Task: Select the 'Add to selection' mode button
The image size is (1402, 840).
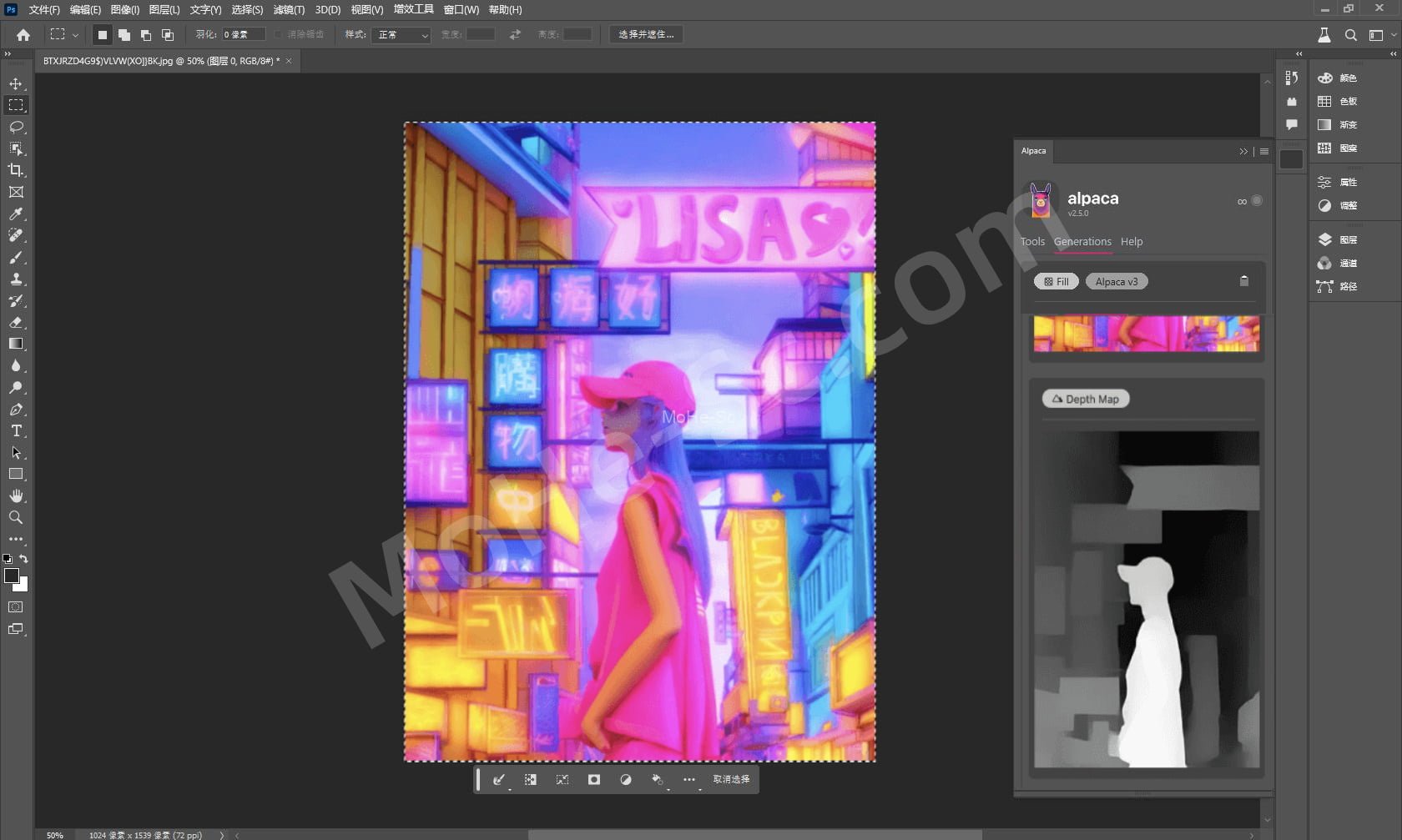Action: (124, 34)
